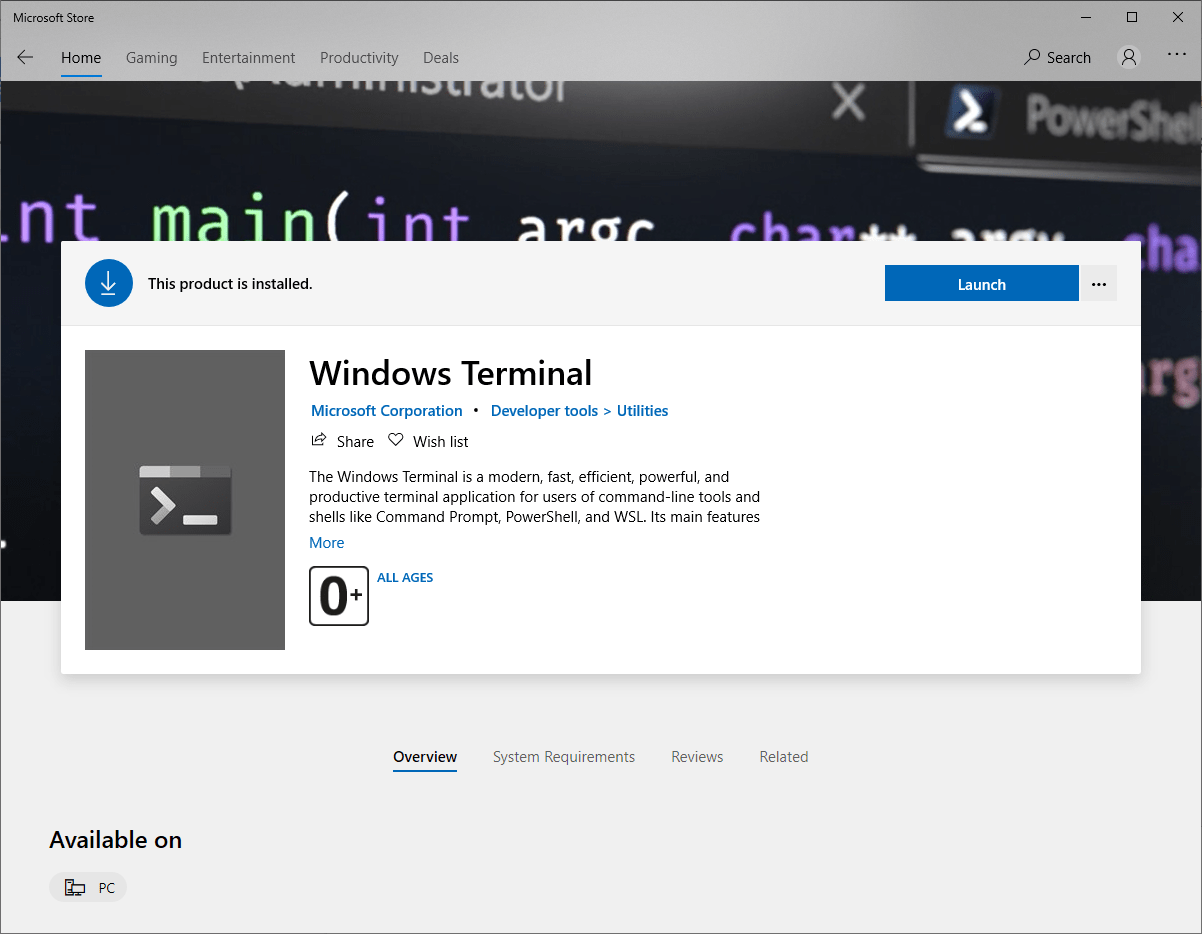View the System Requirements section

pos(563,757)
